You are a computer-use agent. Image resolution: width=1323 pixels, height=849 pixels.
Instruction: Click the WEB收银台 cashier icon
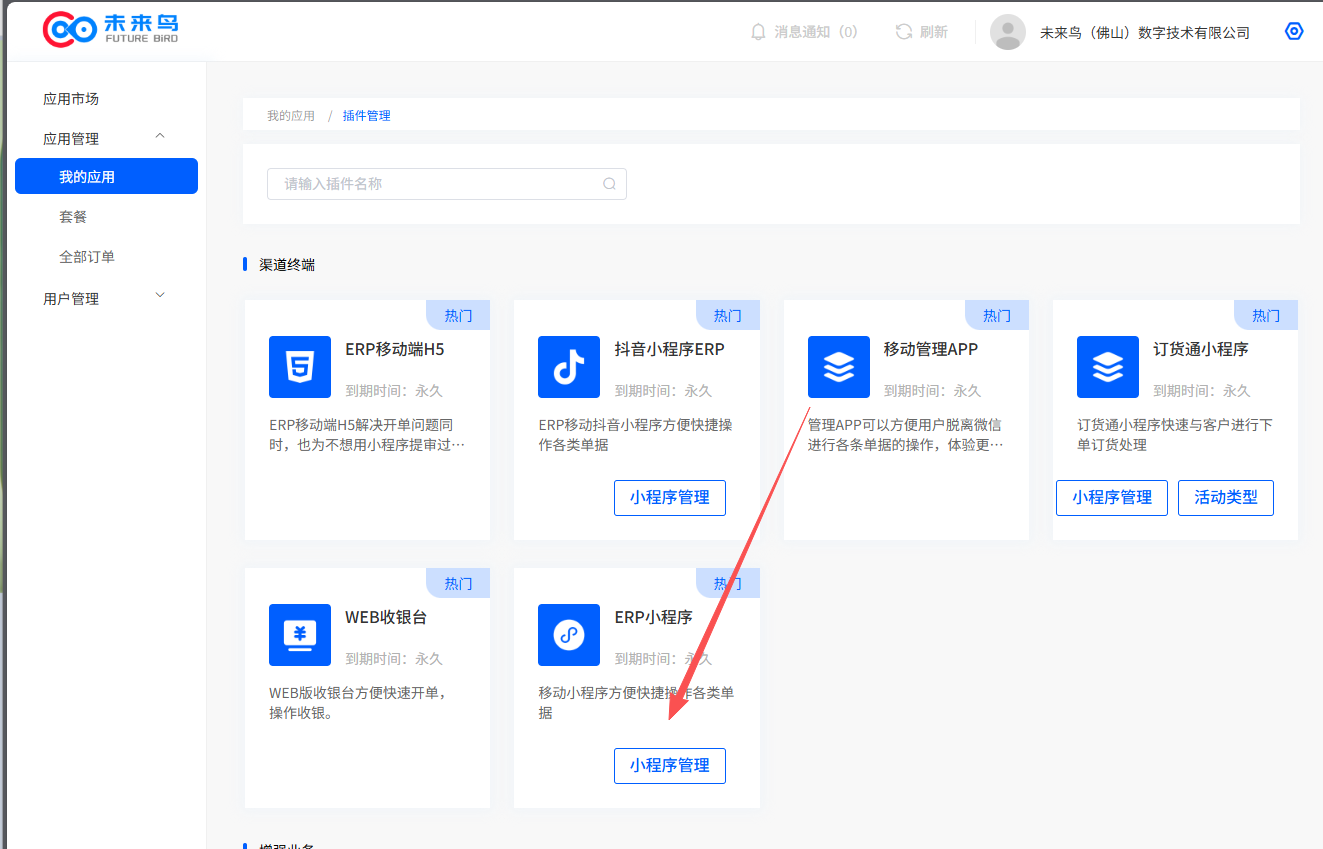[299, 635]
